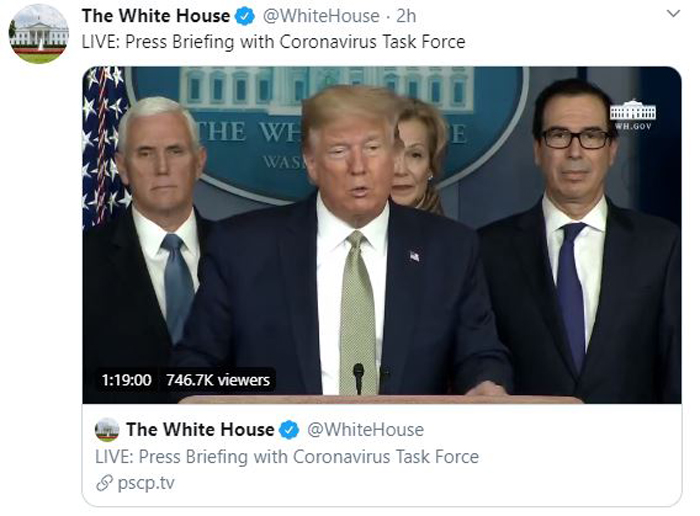The height and width of the screenshot is (516, 700).
Task: Click the small White House avatar in card
Action: [107, 430]
